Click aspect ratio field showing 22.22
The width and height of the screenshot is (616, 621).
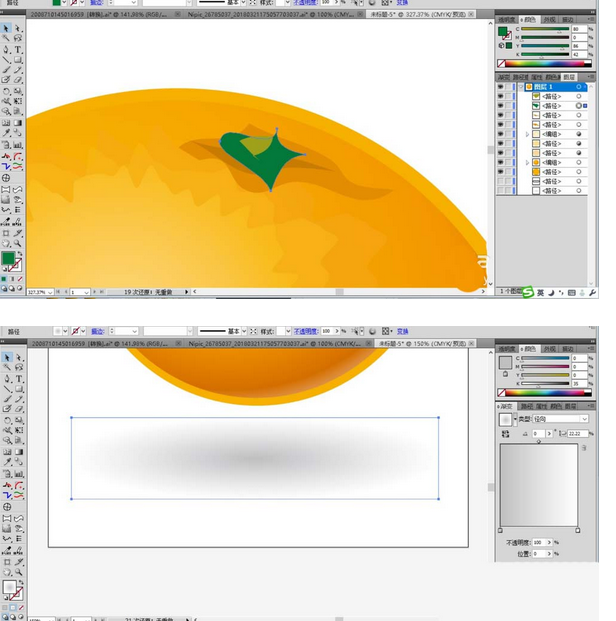(578, 434)
